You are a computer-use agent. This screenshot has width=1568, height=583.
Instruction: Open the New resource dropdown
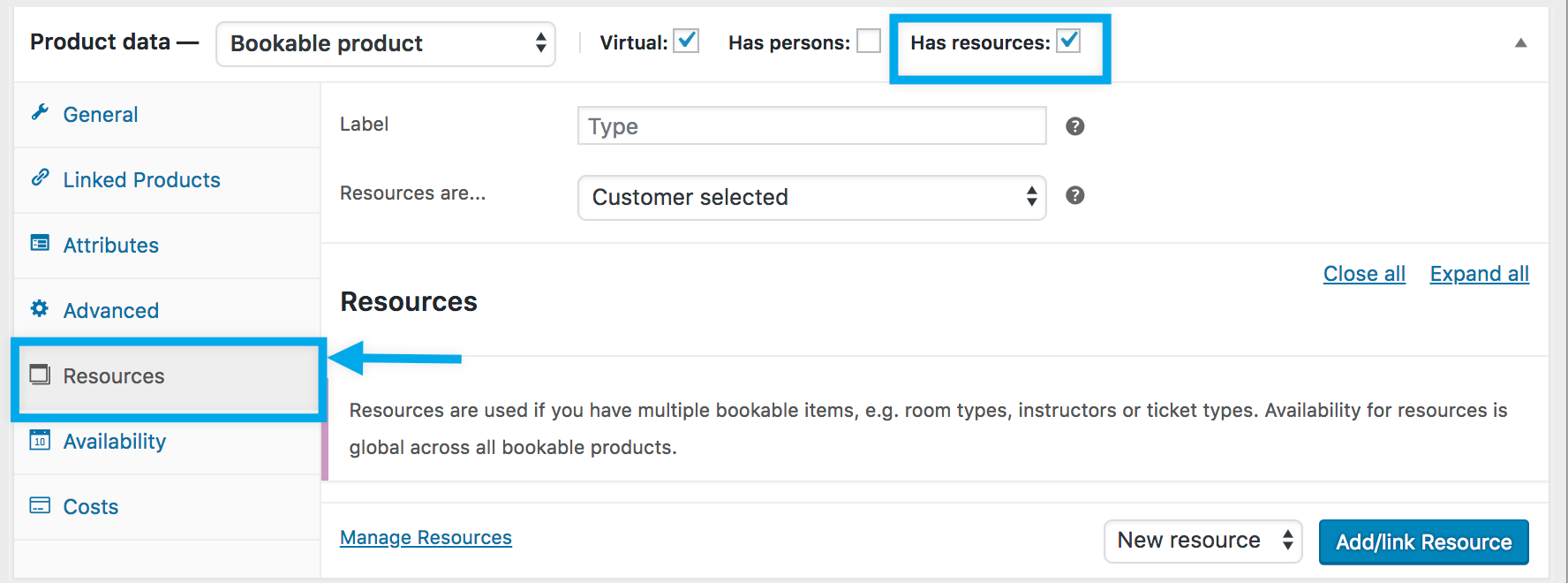tap(1202, 540)
